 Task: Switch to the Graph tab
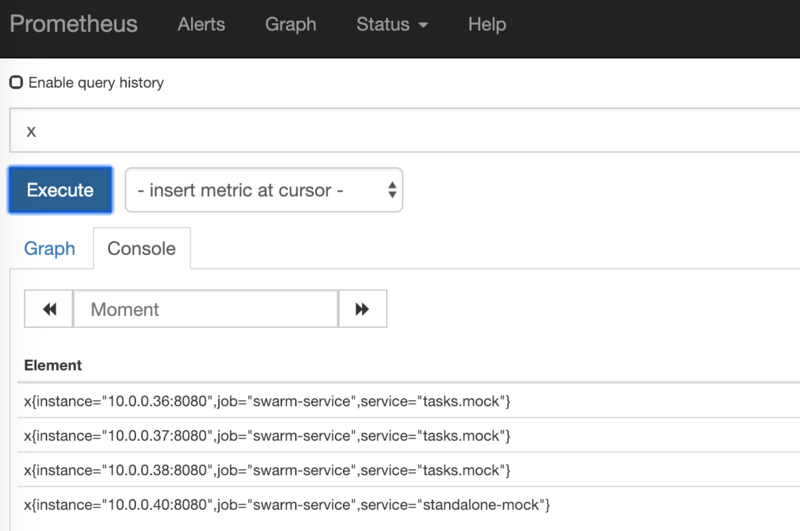coord(49,248)
